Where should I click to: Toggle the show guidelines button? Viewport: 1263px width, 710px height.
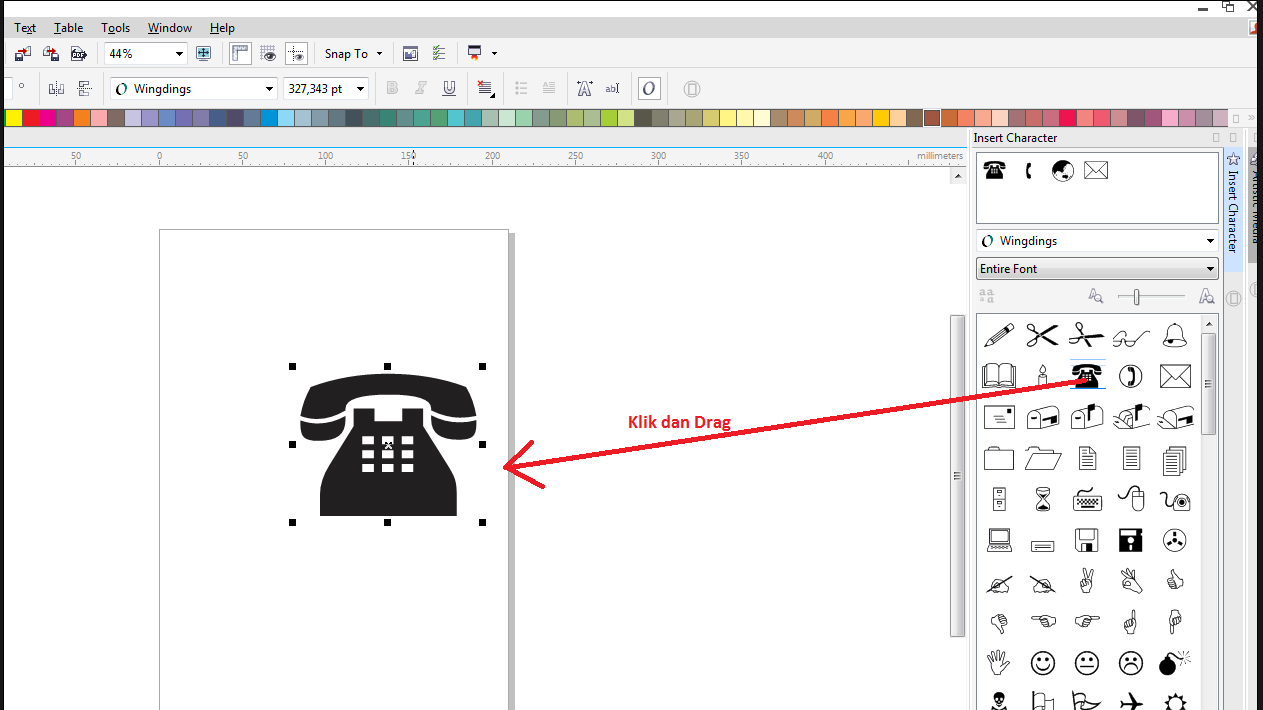(296, 54)
